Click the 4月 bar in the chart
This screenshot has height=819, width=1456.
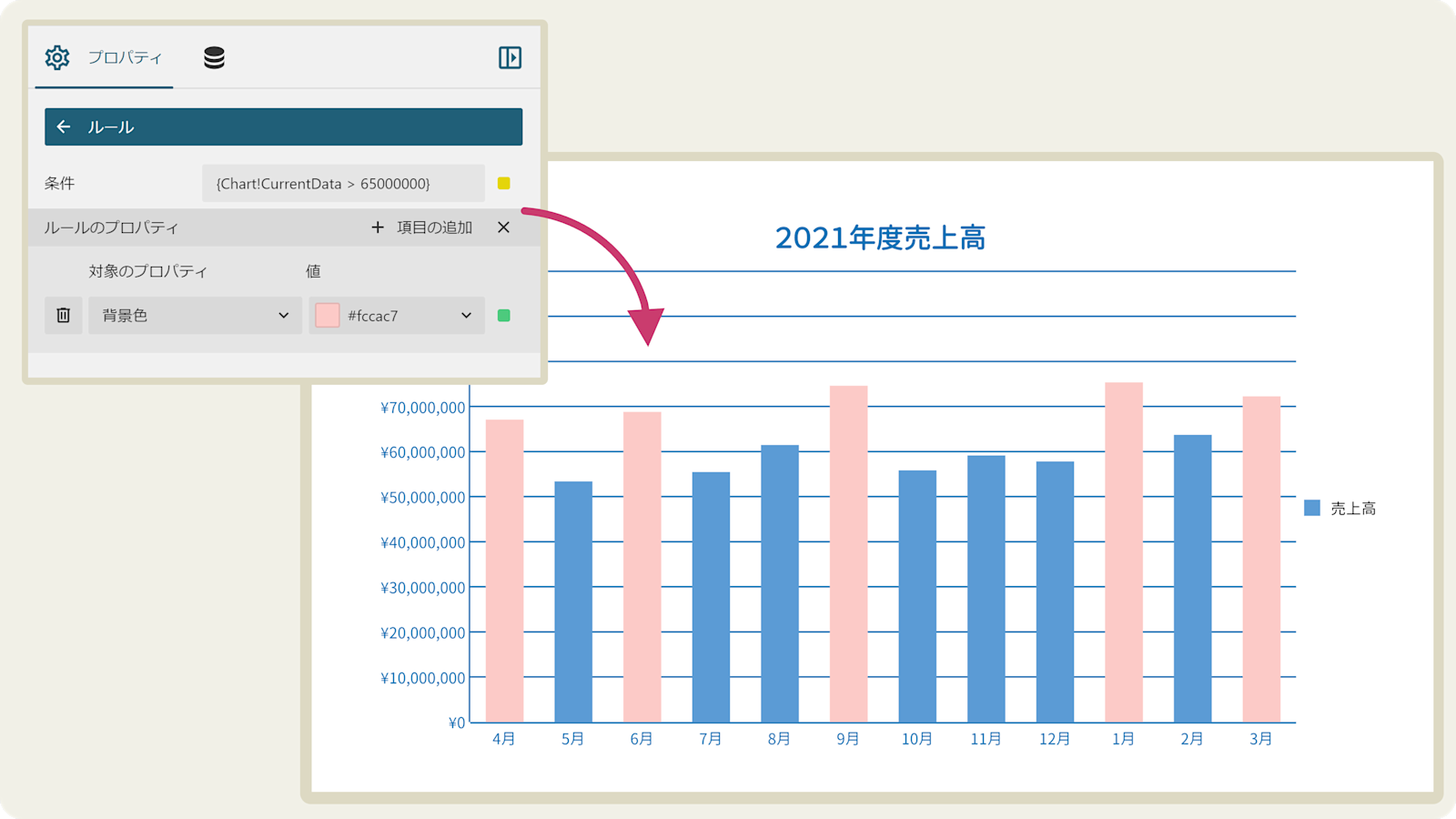pyautogui.click(x=504, y=571)
